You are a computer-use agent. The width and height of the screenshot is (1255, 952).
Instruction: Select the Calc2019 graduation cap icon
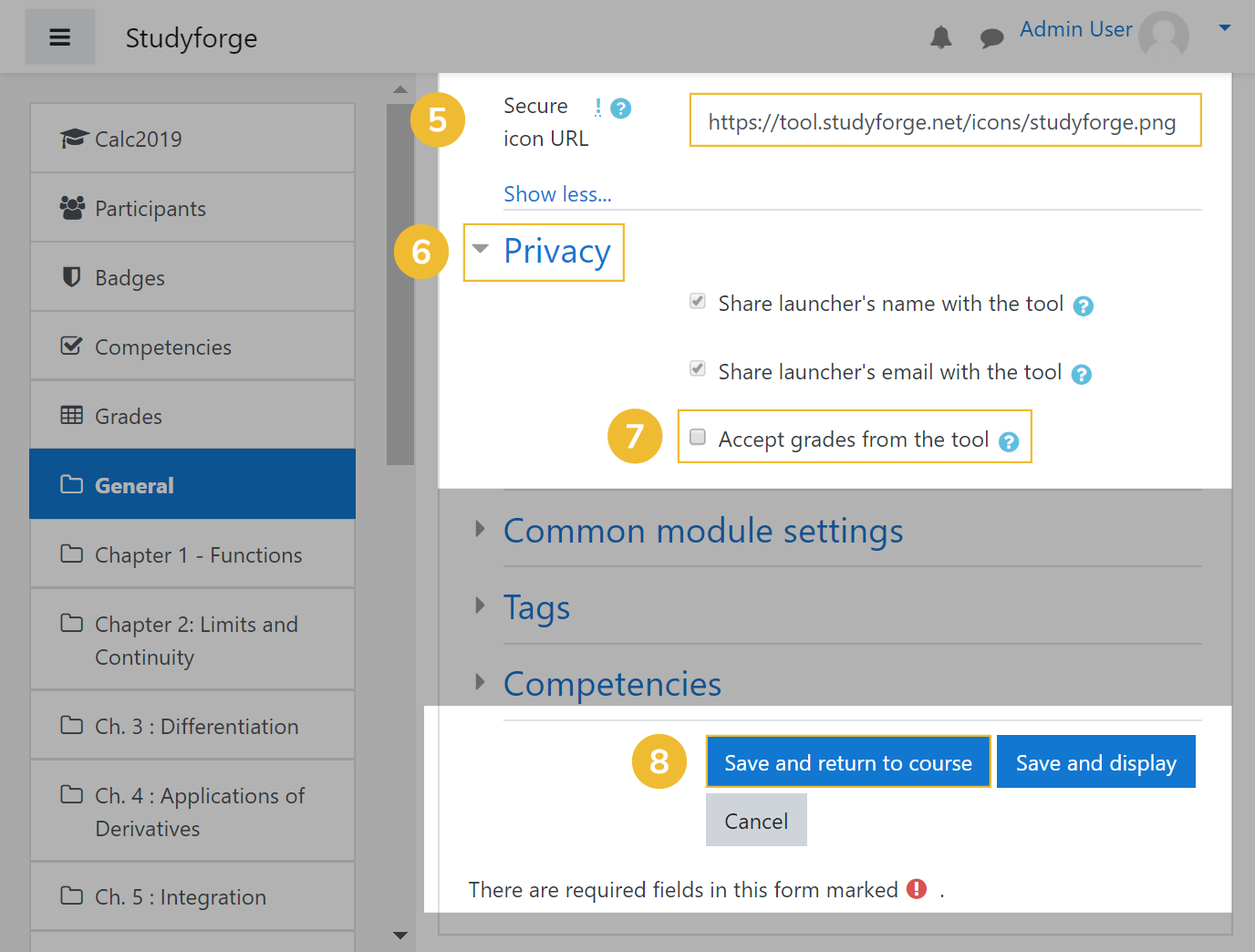click(72, 138)
